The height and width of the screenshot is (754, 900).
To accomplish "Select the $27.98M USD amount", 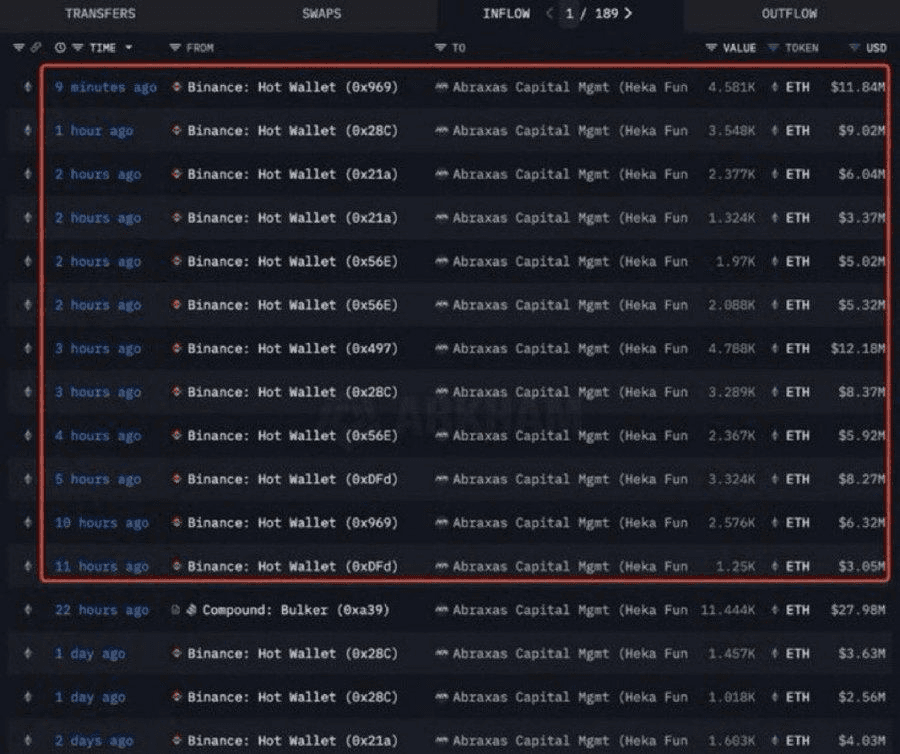I will (858, 610).
